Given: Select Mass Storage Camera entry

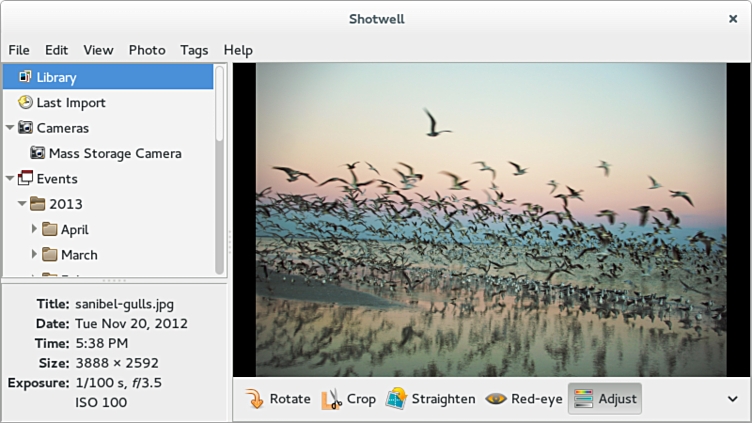Looking at the screenshot, I should [114, 153].
